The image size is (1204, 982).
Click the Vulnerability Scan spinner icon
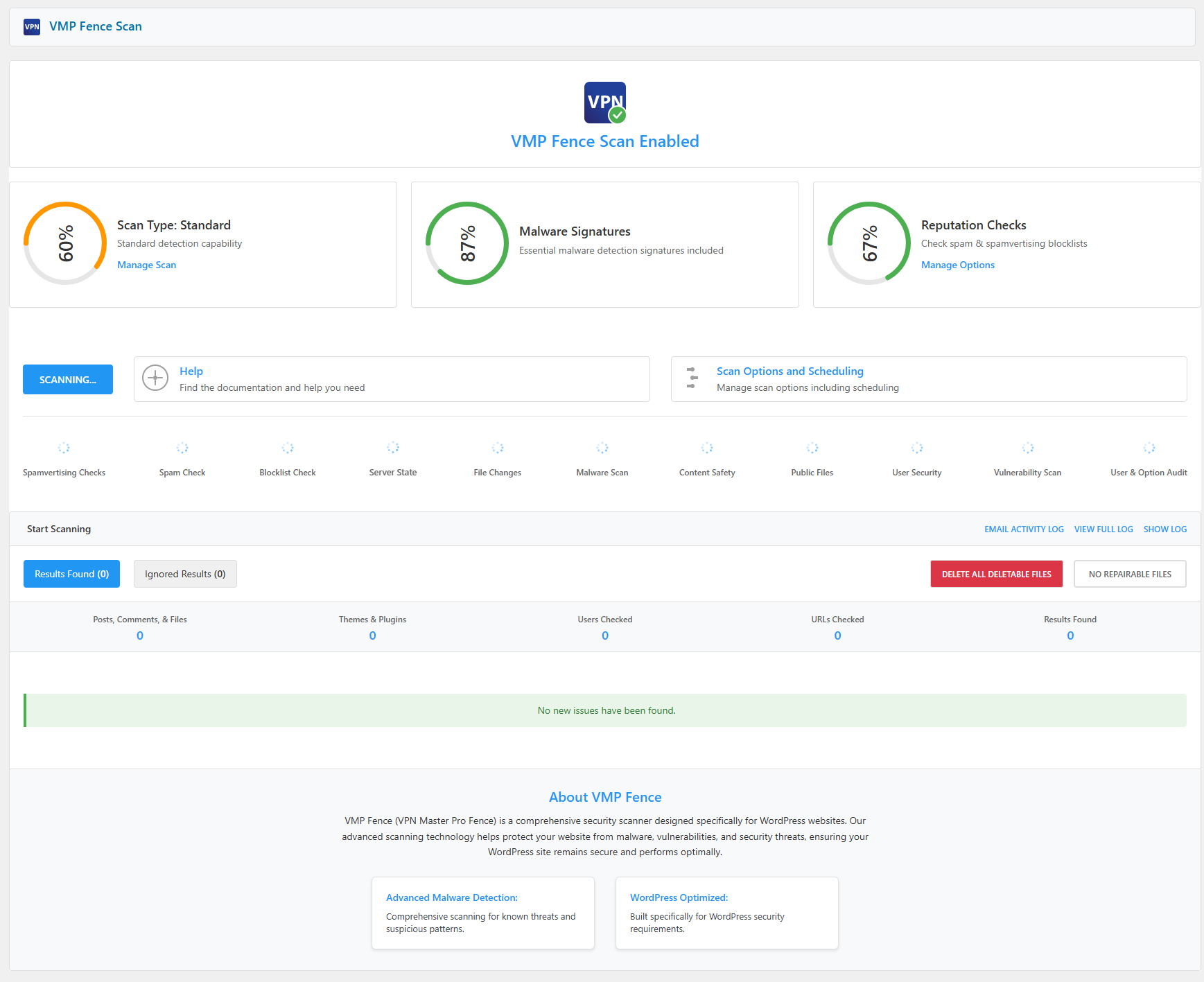click(1027, 448)
